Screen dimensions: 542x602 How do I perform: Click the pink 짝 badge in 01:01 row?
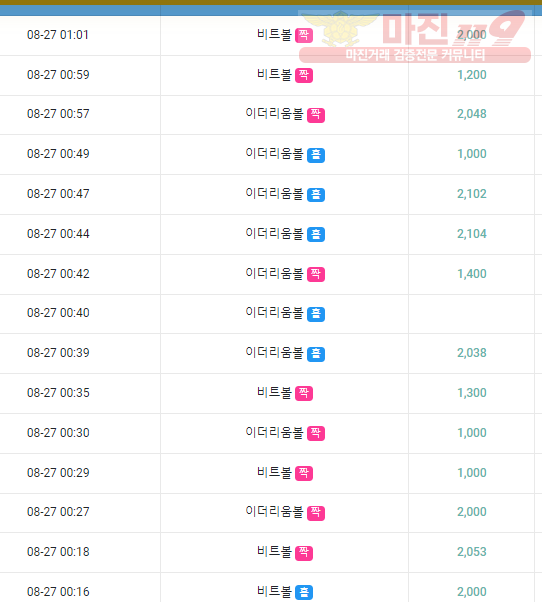[304, 36]
